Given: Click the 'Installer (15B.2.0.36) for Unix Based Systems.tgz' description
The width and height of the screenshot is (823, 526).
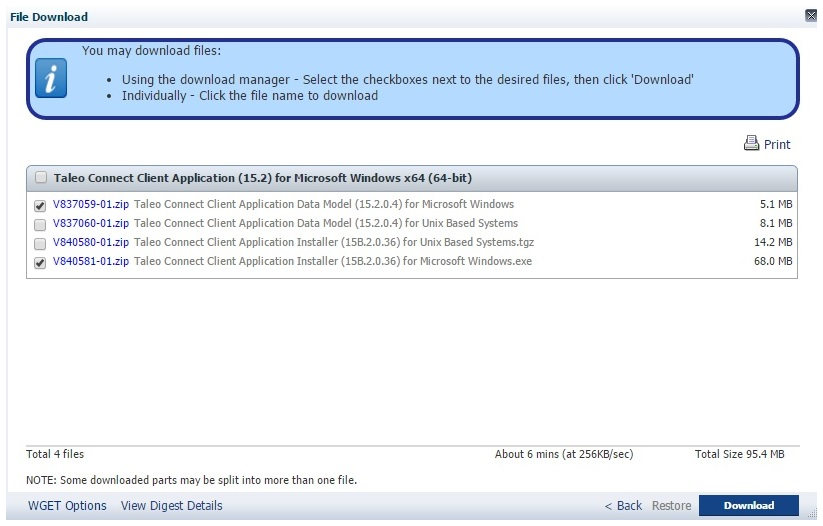Looking at the screenshot, I should click(x=334, y=242).
